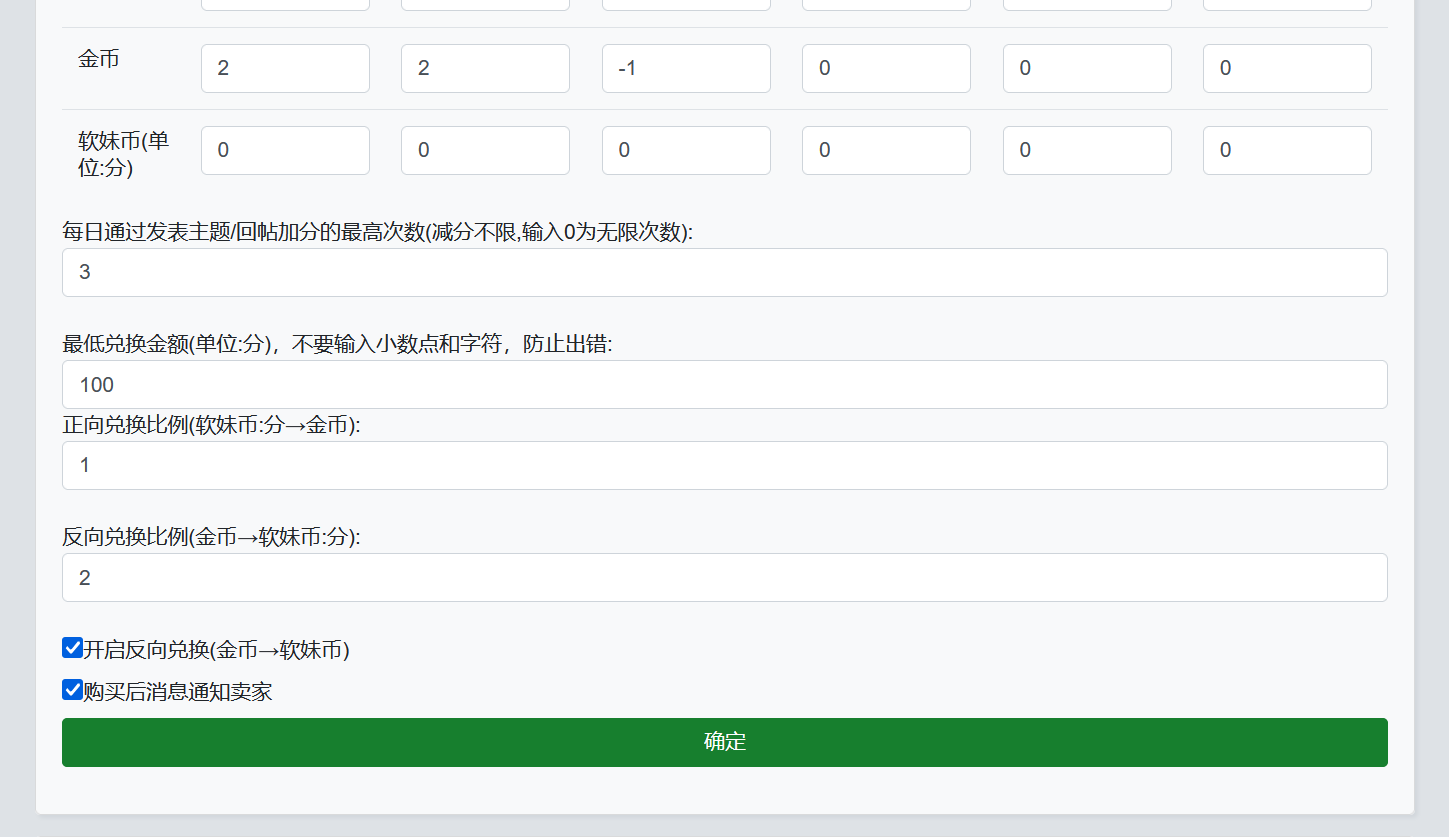Click the first 金币 row input field
This screenshot has height=837, width=1449.
pyautogui.click(x=285, y=68)
